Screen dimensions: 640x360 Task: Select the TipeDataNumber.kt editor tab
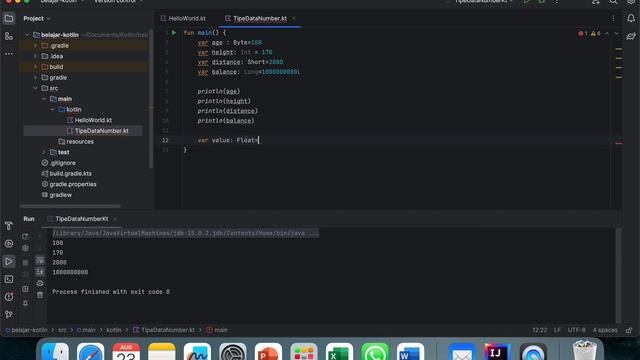coord(260,18)
